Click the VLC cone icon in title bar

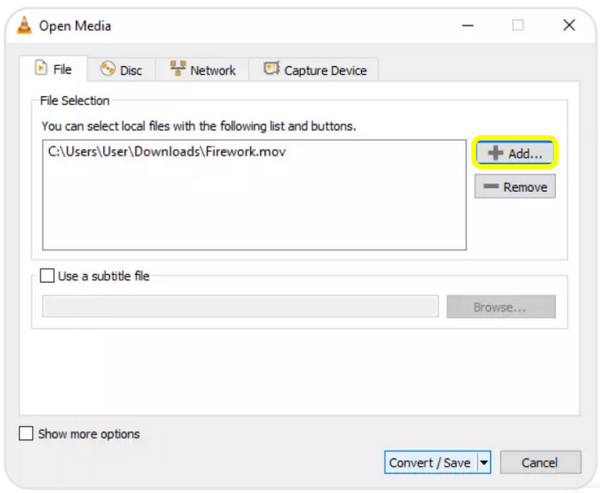click(26, 25)
